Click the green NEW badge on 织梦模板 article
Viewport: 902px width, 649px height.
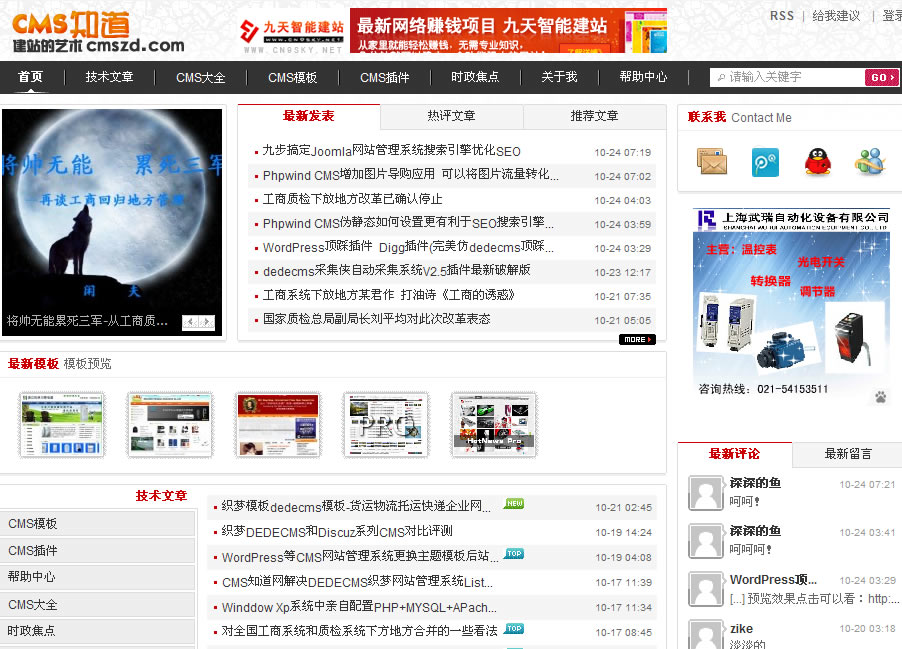(514, 503)
